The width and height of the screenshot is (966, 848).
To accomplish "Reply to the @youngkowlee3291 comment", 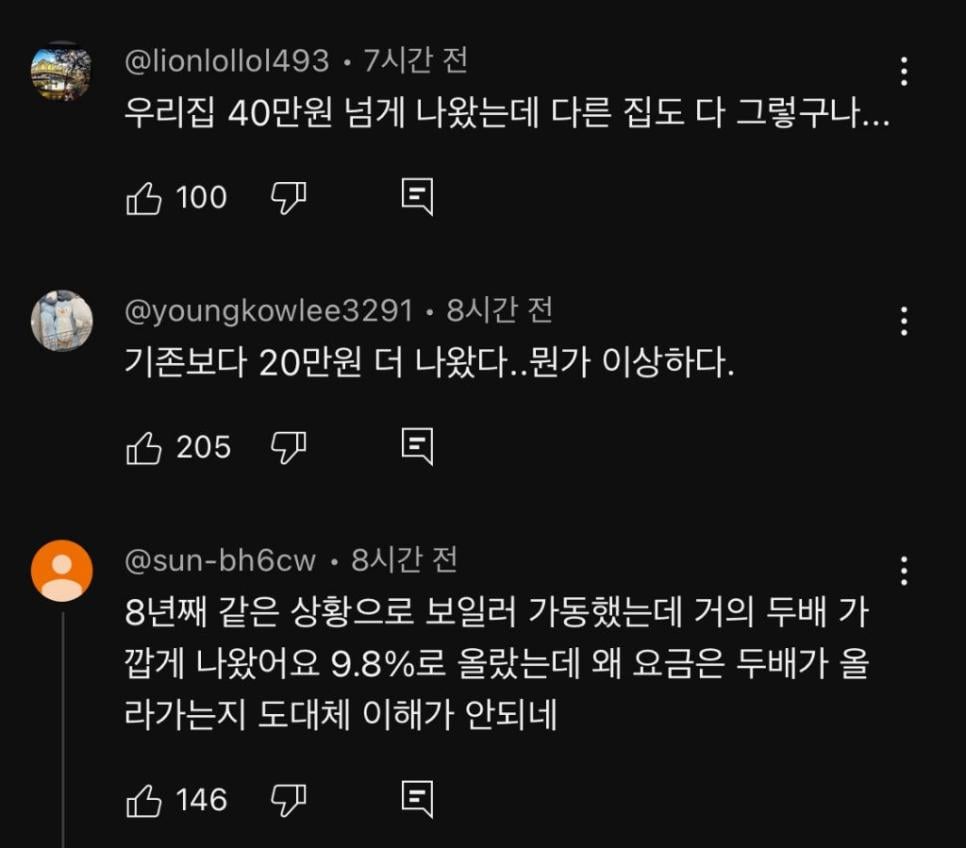I will click(417, 447).
